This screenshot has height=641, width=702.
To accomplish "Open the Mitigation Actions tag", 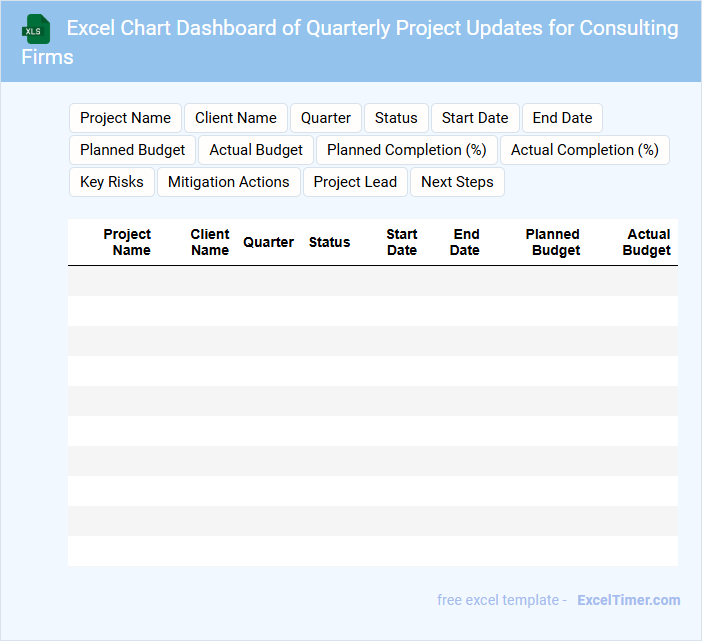I will click(x=229, y=182).
